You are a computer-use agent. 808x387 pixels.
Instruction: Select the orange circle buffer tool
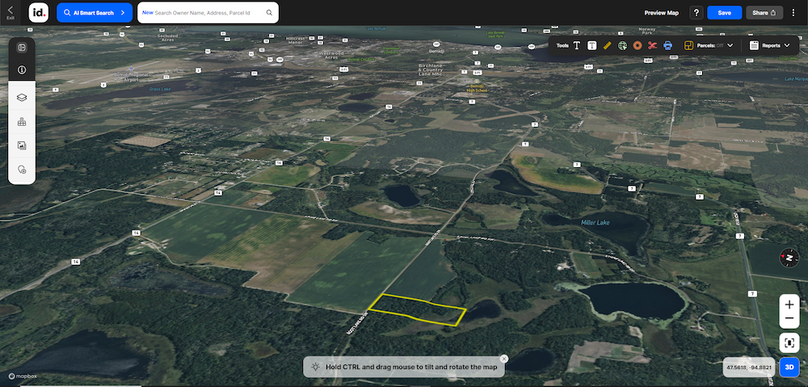tap(637, 45)
